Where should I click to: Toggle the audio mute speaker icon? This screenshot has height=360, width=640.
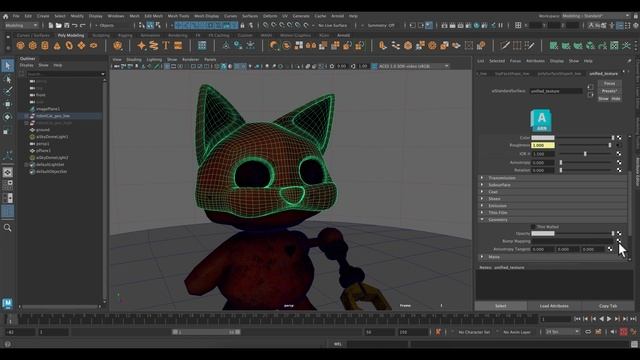pos(613,332)
